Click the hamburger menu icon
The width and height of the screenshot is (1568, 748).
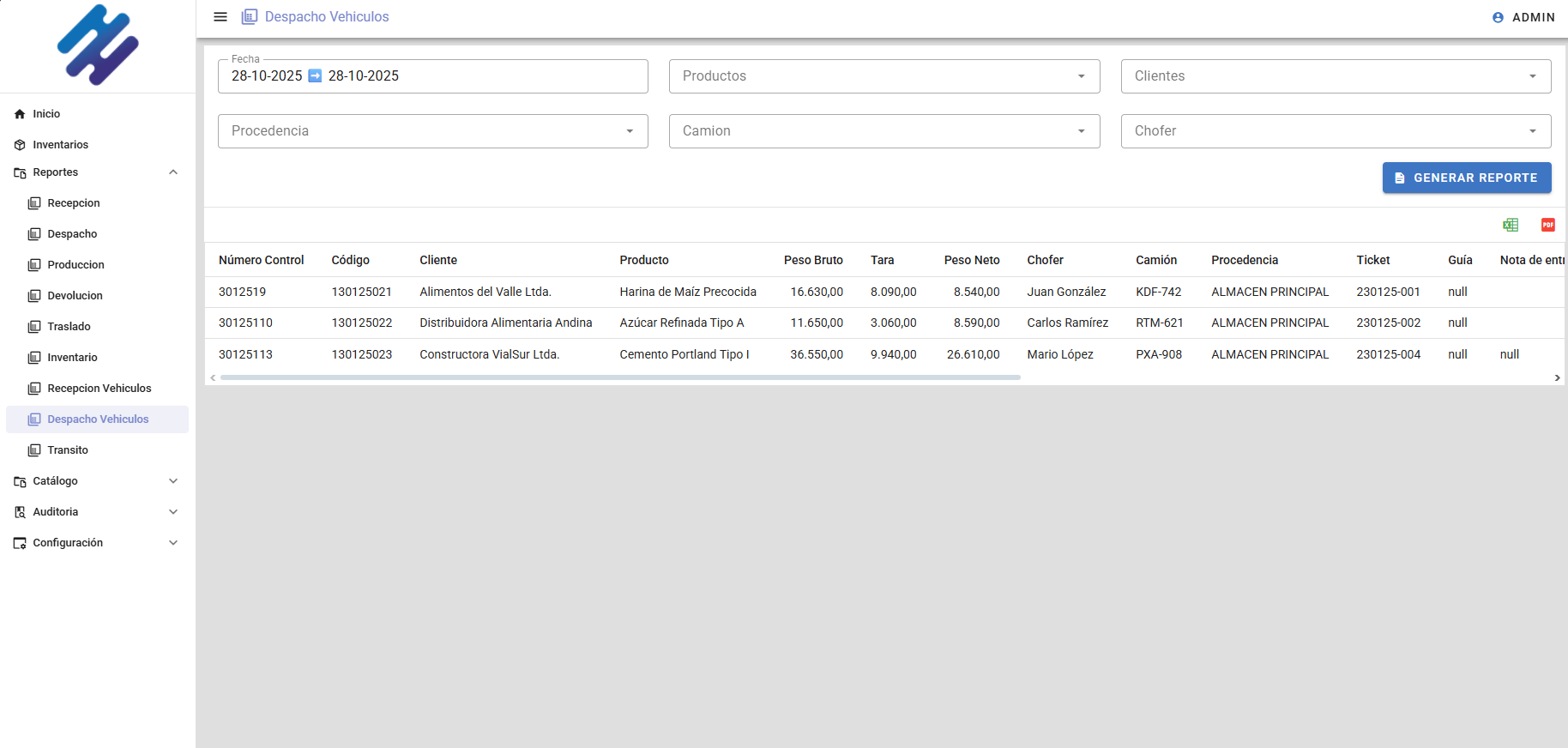220,17
